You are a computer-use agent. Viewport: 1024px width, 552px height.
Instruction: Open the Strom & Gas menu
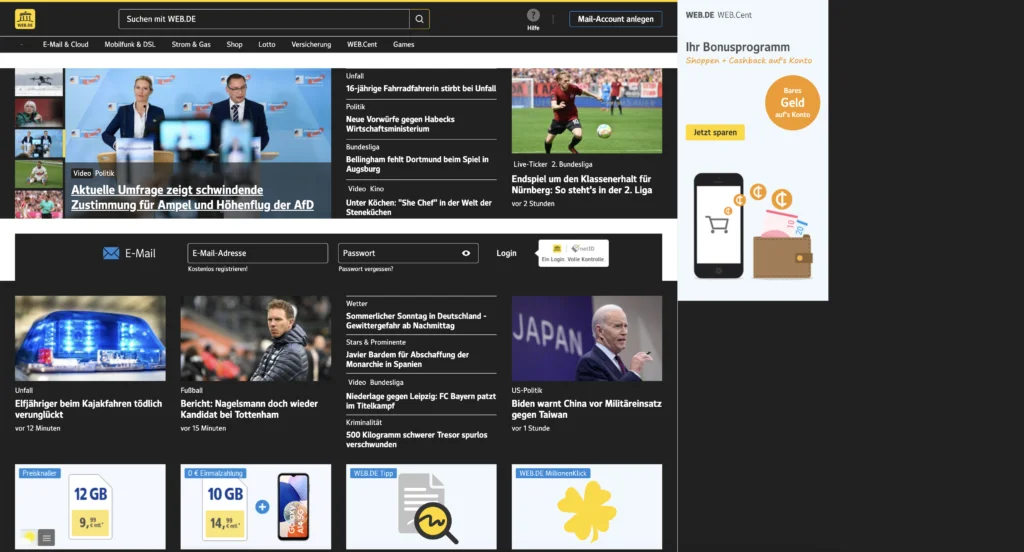pyautogui.click(x=191, y=44)
